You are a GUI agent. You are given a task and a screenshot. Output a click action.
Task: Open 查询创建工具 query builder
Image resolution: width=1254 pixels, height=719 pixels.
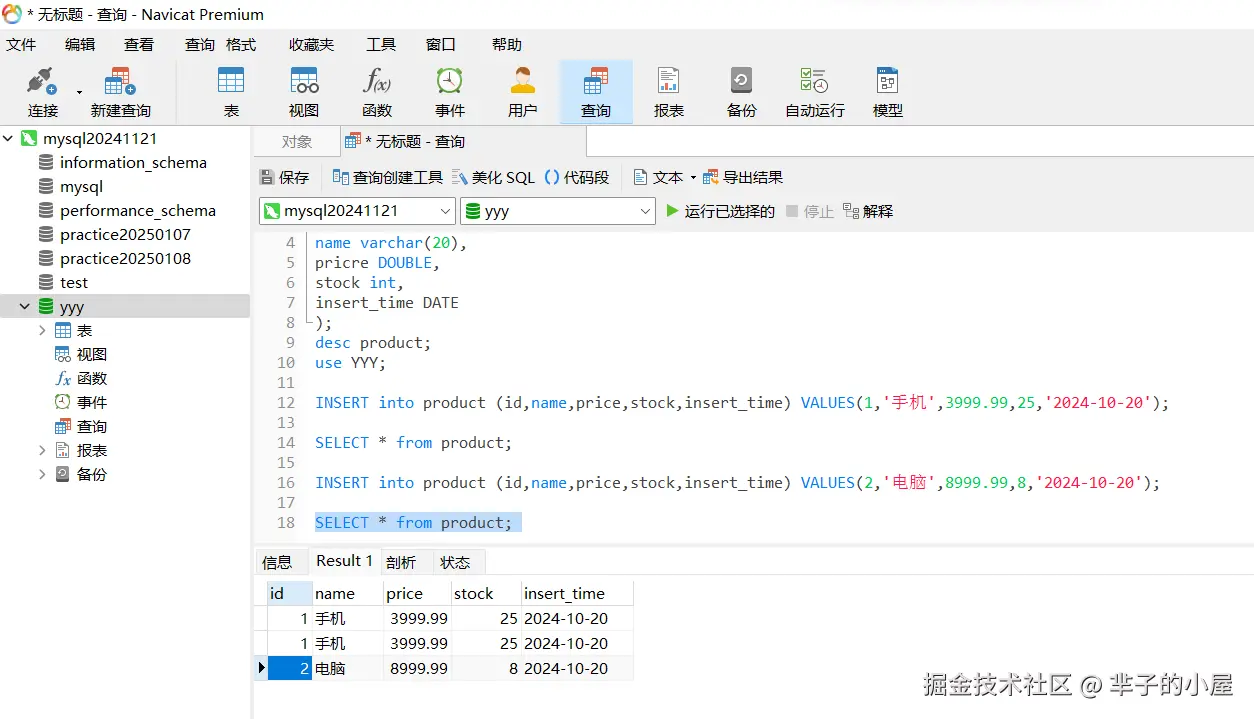(388, 177)
